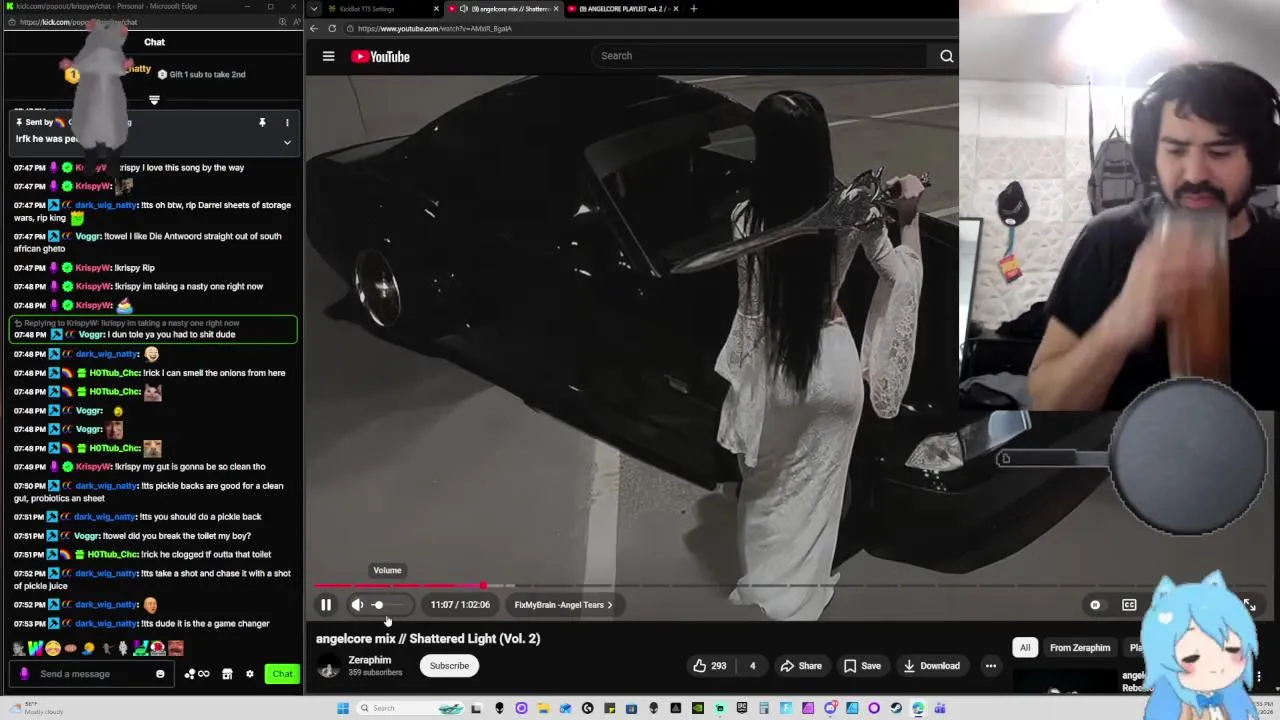Click dark_wig_natty username at 07:53 PM

[x=106, y=624]
